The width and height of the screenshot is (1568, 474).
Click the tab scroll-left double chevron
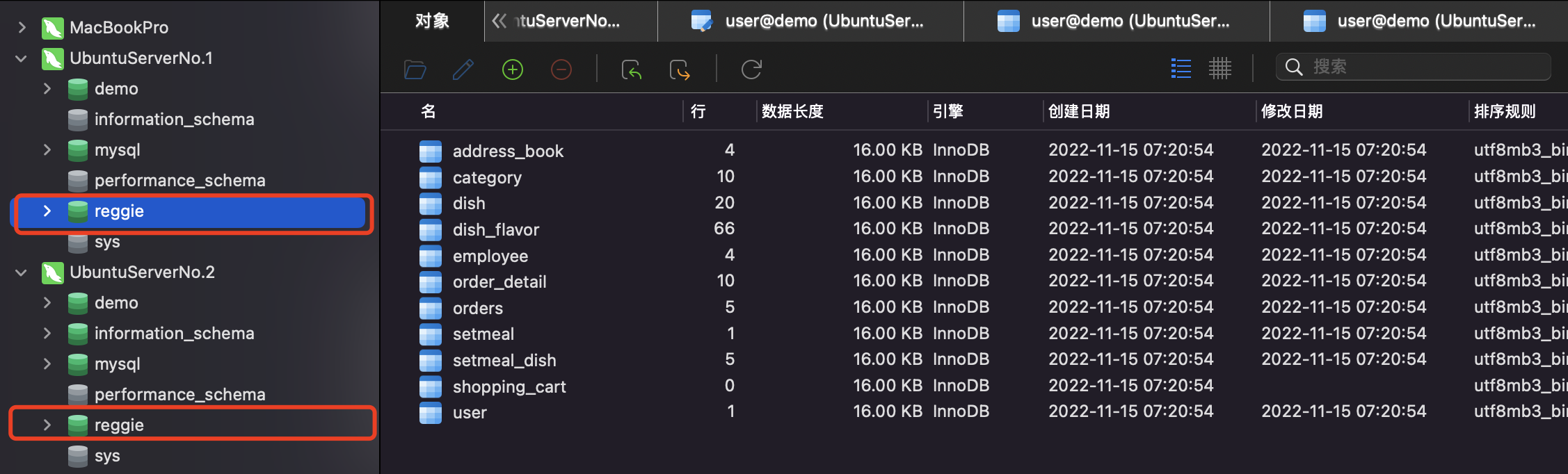coord(499,21)
